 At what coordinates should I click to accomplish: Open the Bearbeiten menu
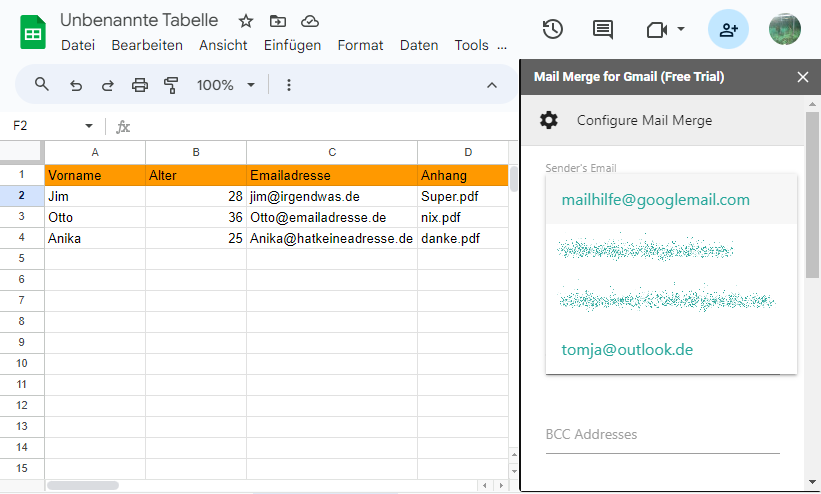(147, 46)
